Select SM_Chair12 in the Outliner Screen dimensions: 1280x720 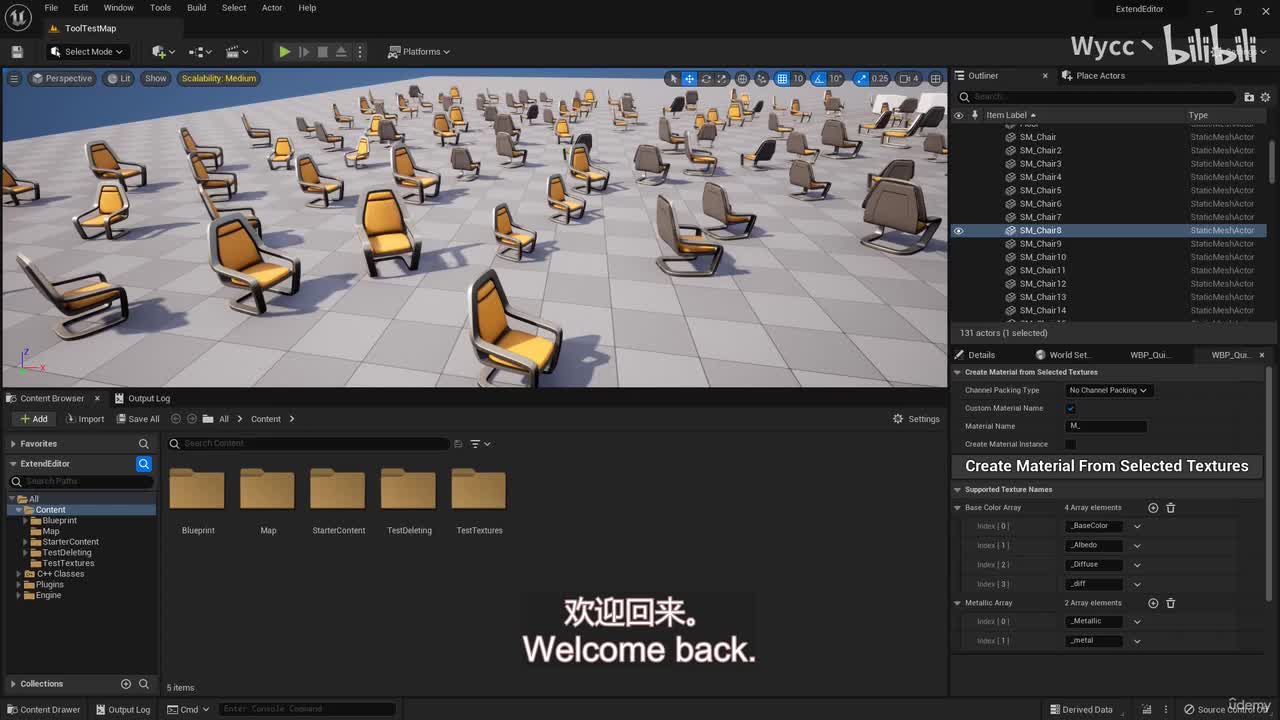pos(1042,284)
